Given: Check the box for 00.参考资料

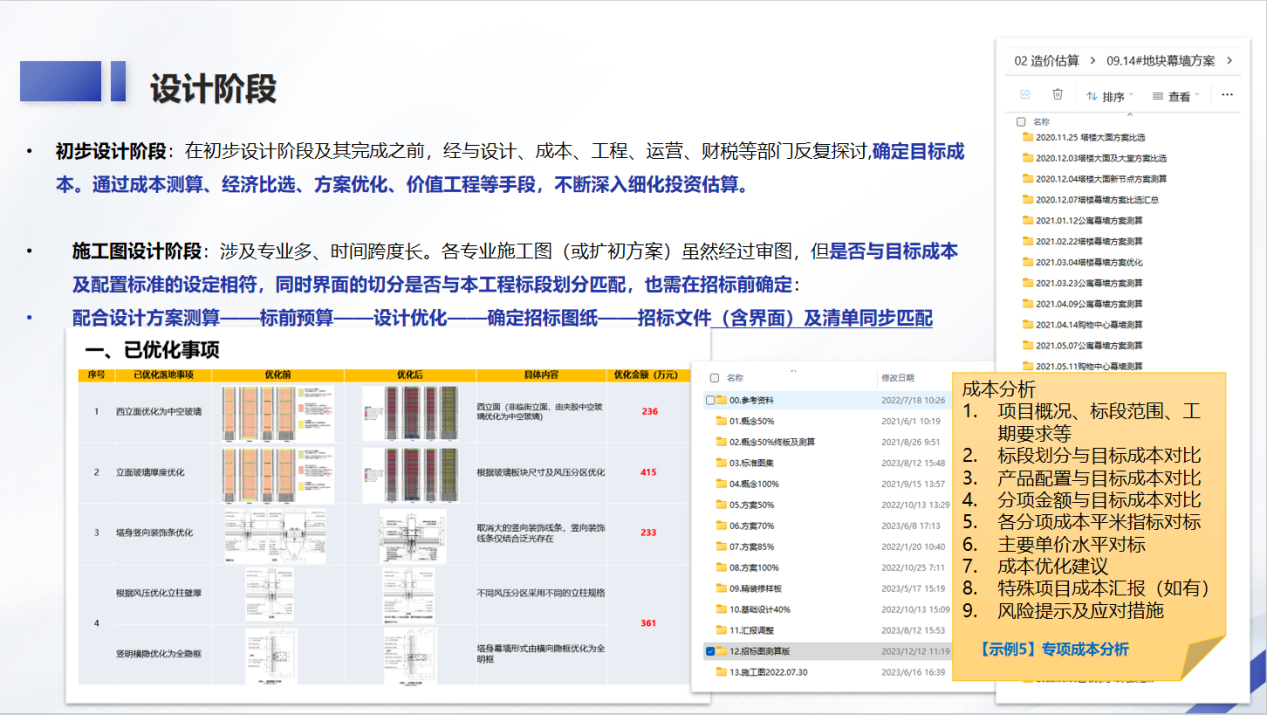Looking at the screenshot, I should click(x=710, y=400).
